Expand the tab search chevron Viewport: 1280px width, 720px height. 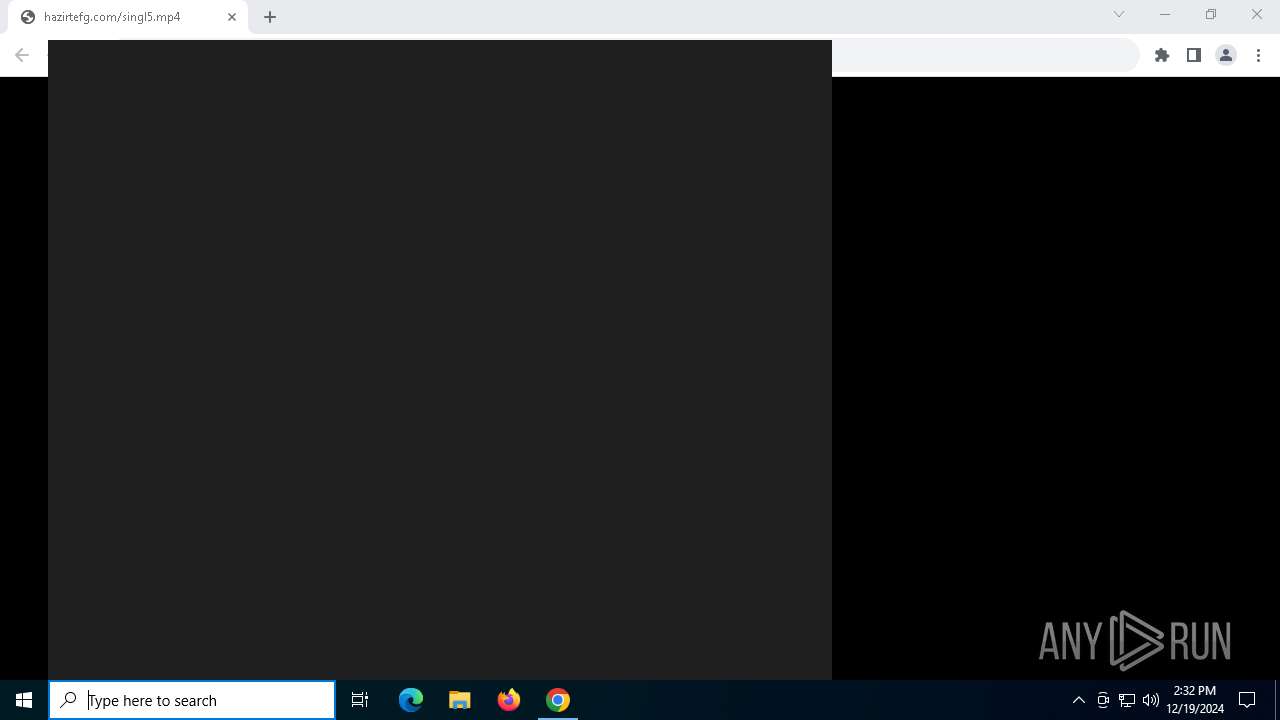(x=1119, y=14)
